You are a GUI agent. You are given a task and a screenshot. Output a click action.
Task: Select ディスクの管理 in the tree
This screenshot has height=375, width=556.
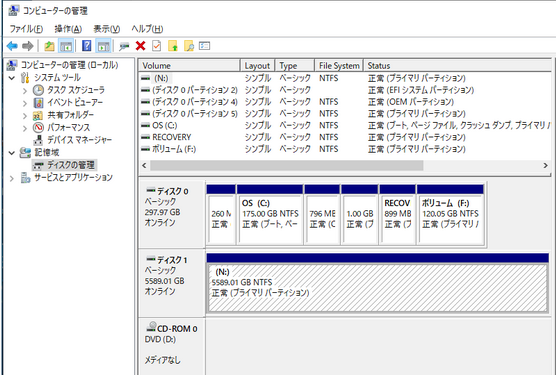coord(71,165)
